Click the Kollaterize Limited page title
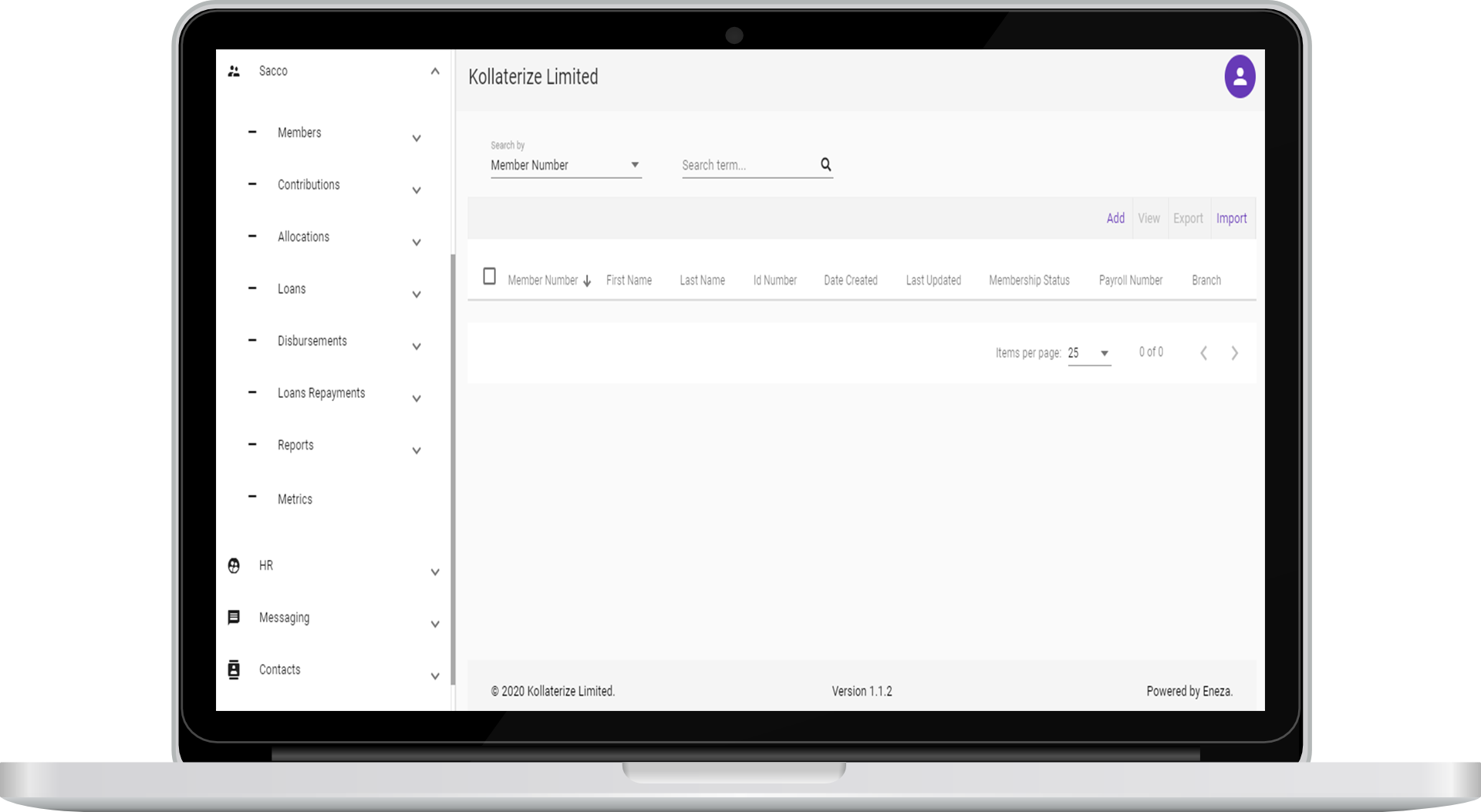Screen dimensions: 1481x812 coord(533,77)
